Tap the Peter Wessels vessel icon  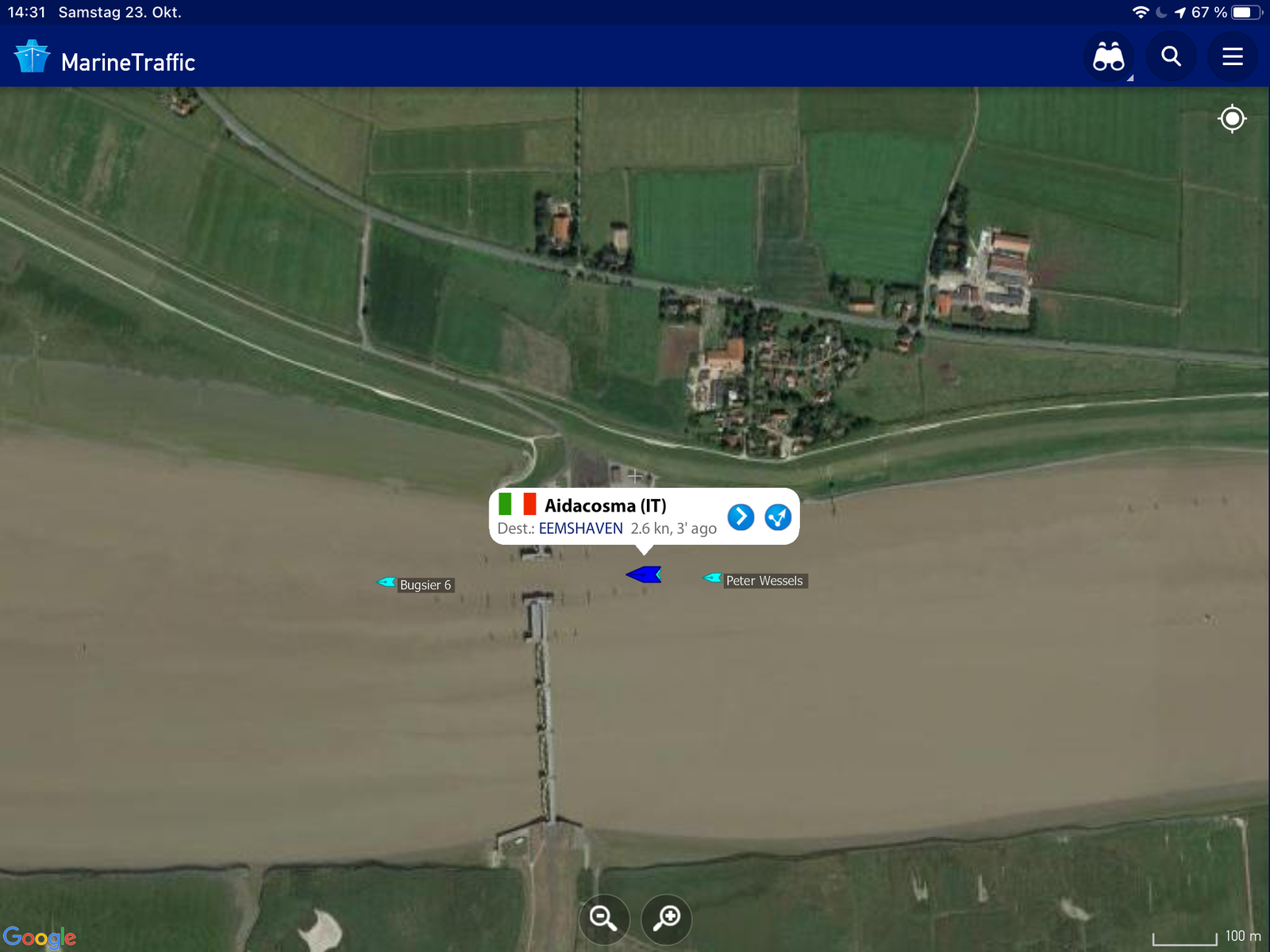click(713, 578)
